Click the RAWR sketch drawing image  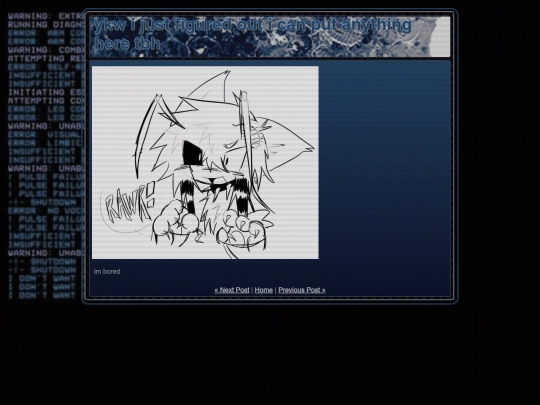coord(205,163)
